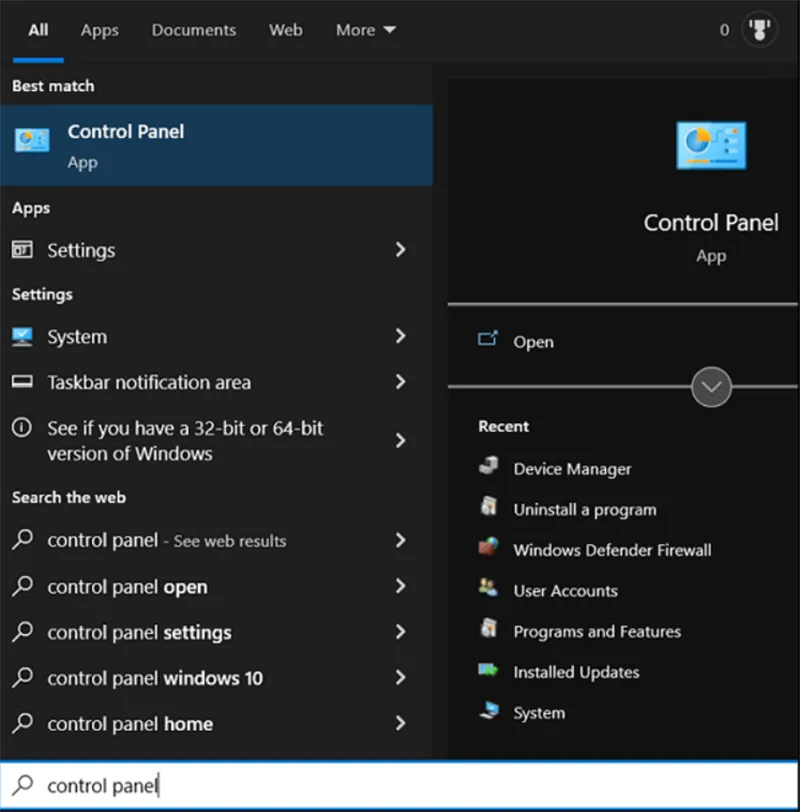Open the System settings result
The image size is (800, 812).
pyautogui.click(x=216, y=337)
